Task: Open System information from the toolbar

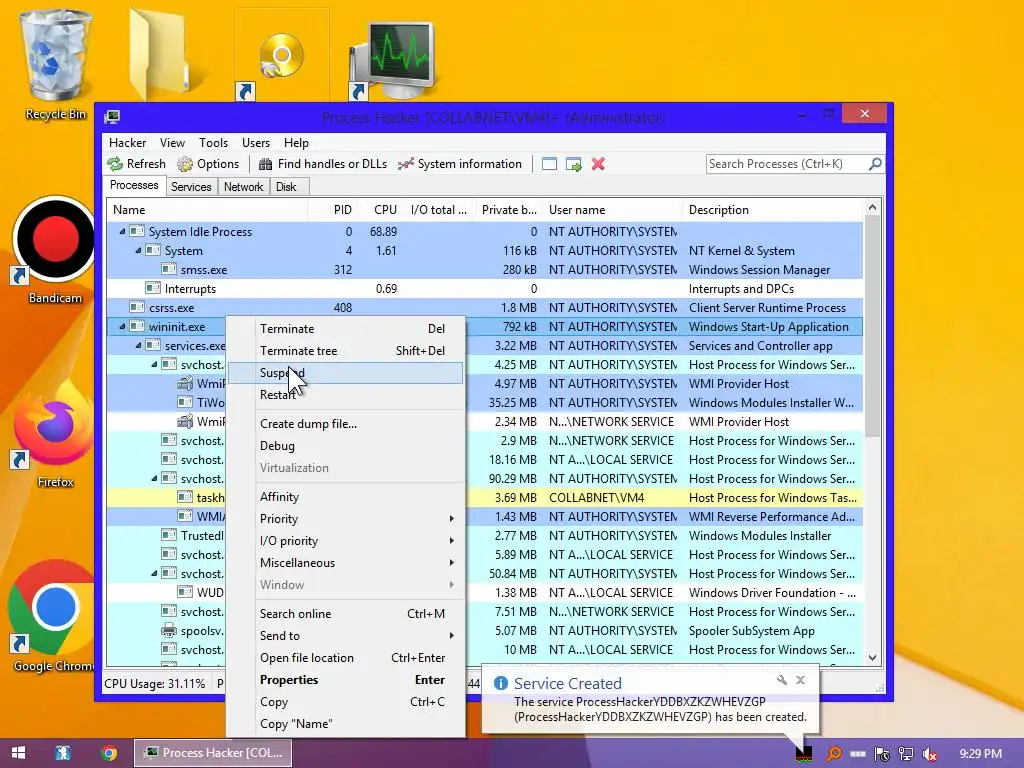Action: pos(460,164)
